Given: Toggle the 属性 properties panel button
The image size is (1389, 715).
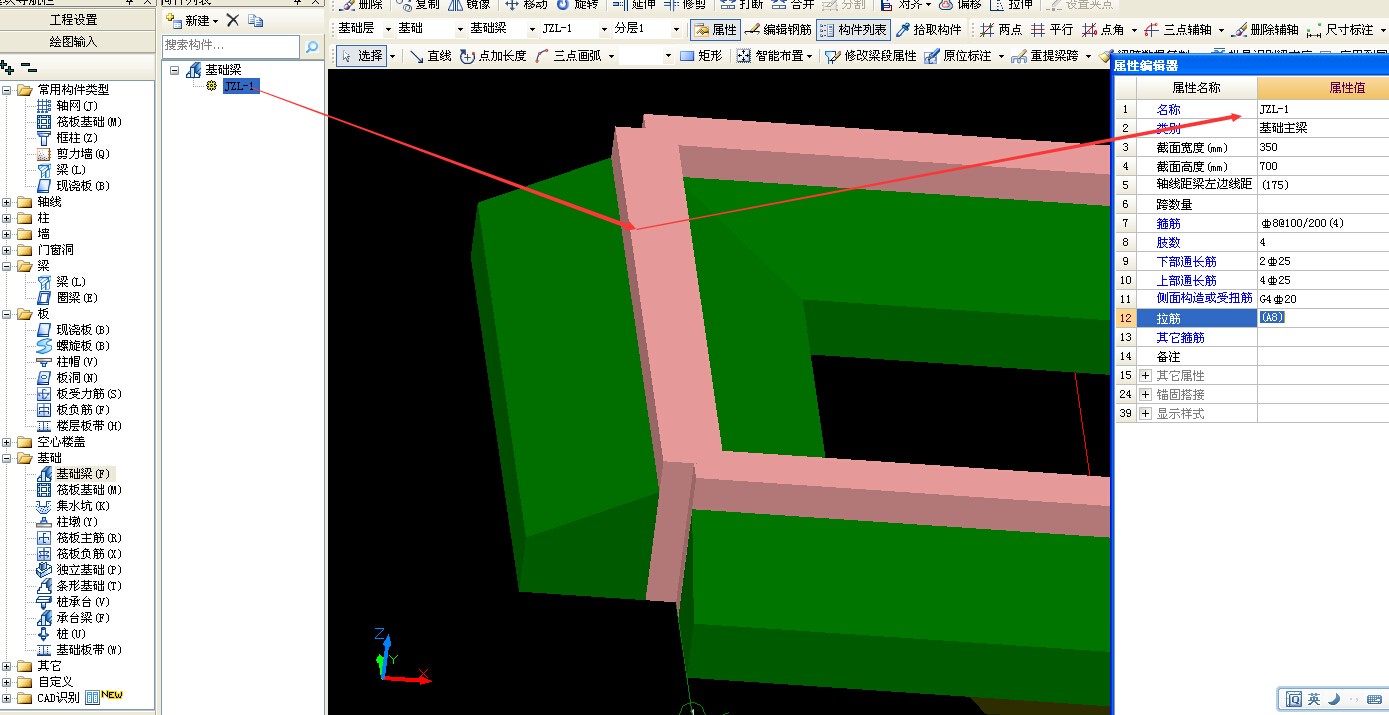Looking at the screenshot, I should tap(714, 30).
